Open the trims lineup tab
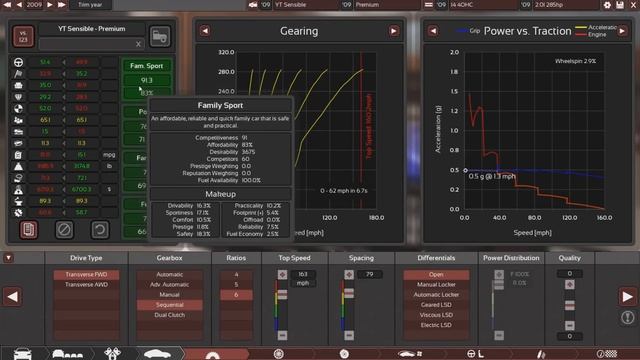Screen dimensions: 640x360 (68, 354)
